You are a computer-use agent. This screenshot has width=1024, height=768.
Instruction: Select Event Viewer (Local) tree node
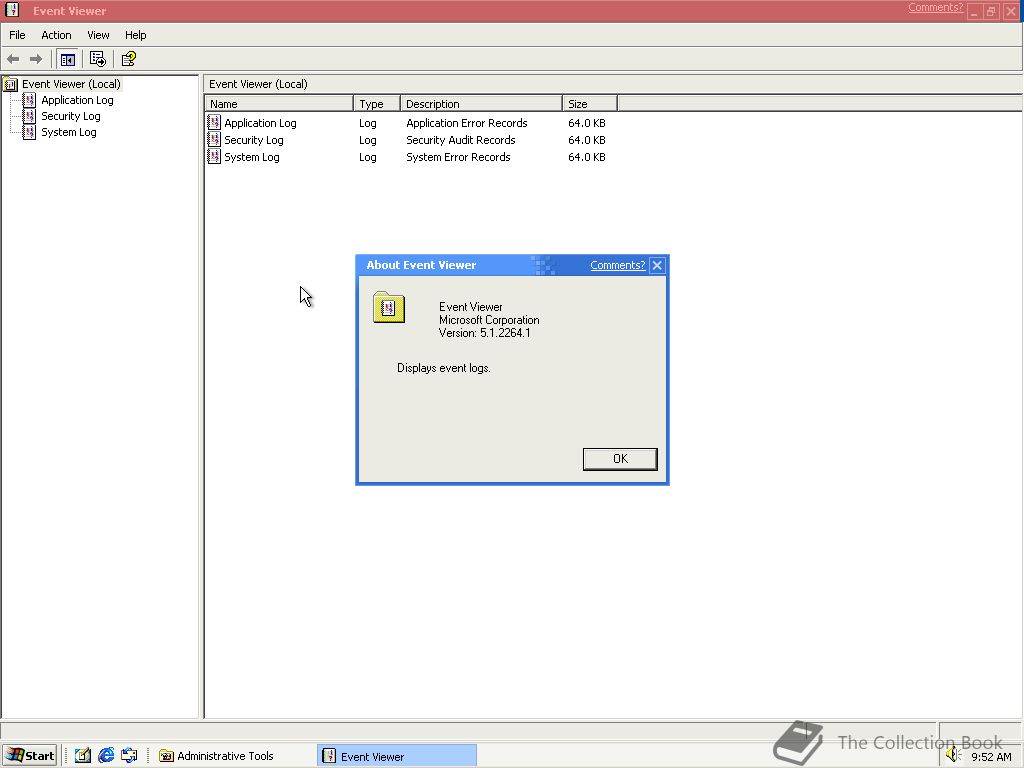point(71,84)
